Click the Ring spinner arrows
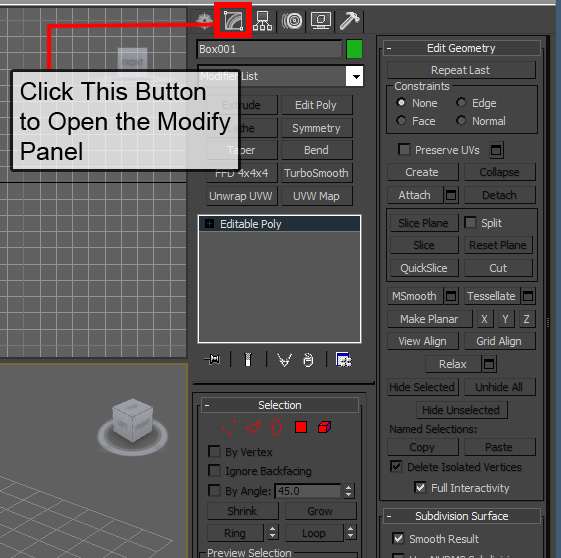561x558 pixels. click(272, 532)
